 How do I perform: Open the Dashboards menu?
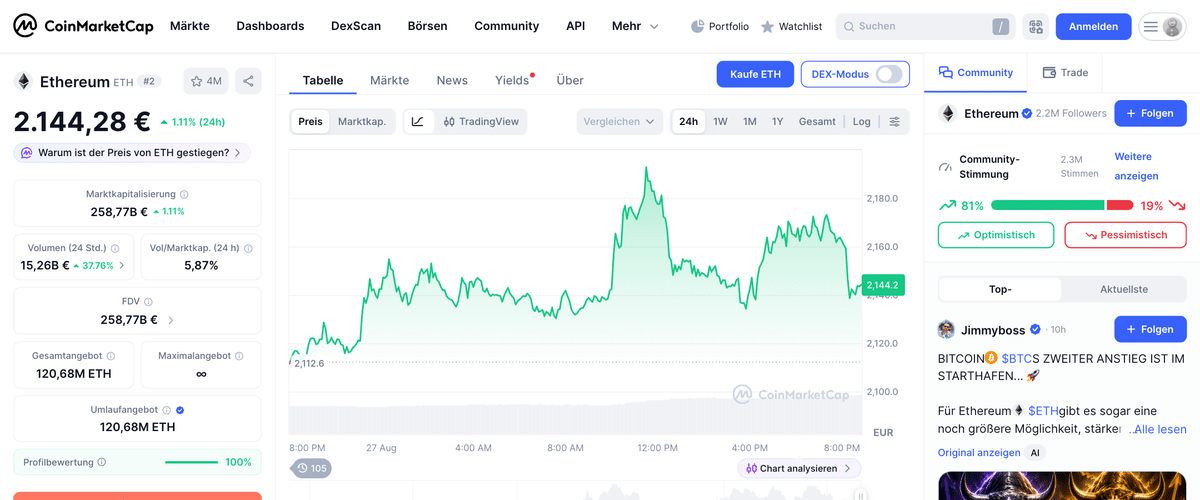coord(270,26)
